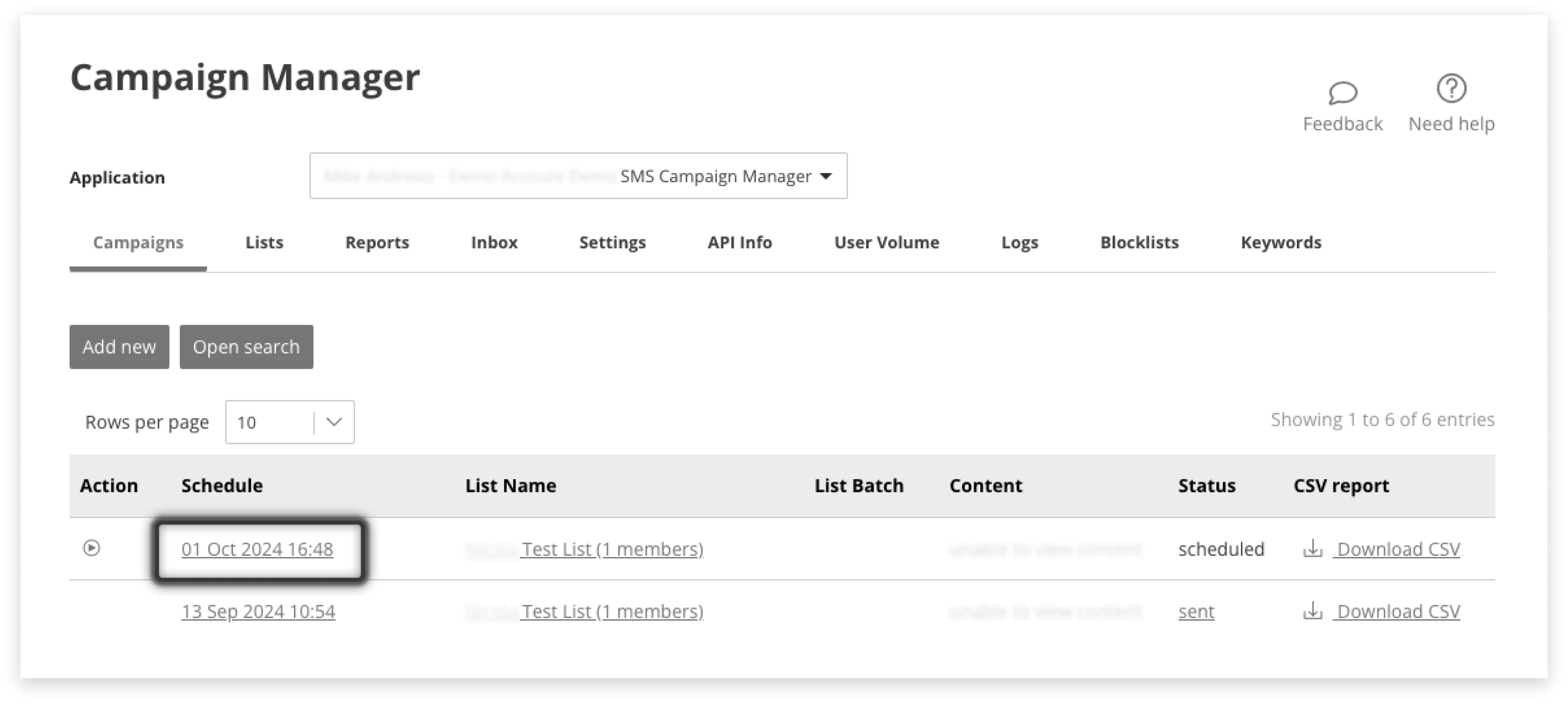This screenshot has width=1568, height=704.
Task: Switch to the Keywords tab
Action: pos(1280,242)
